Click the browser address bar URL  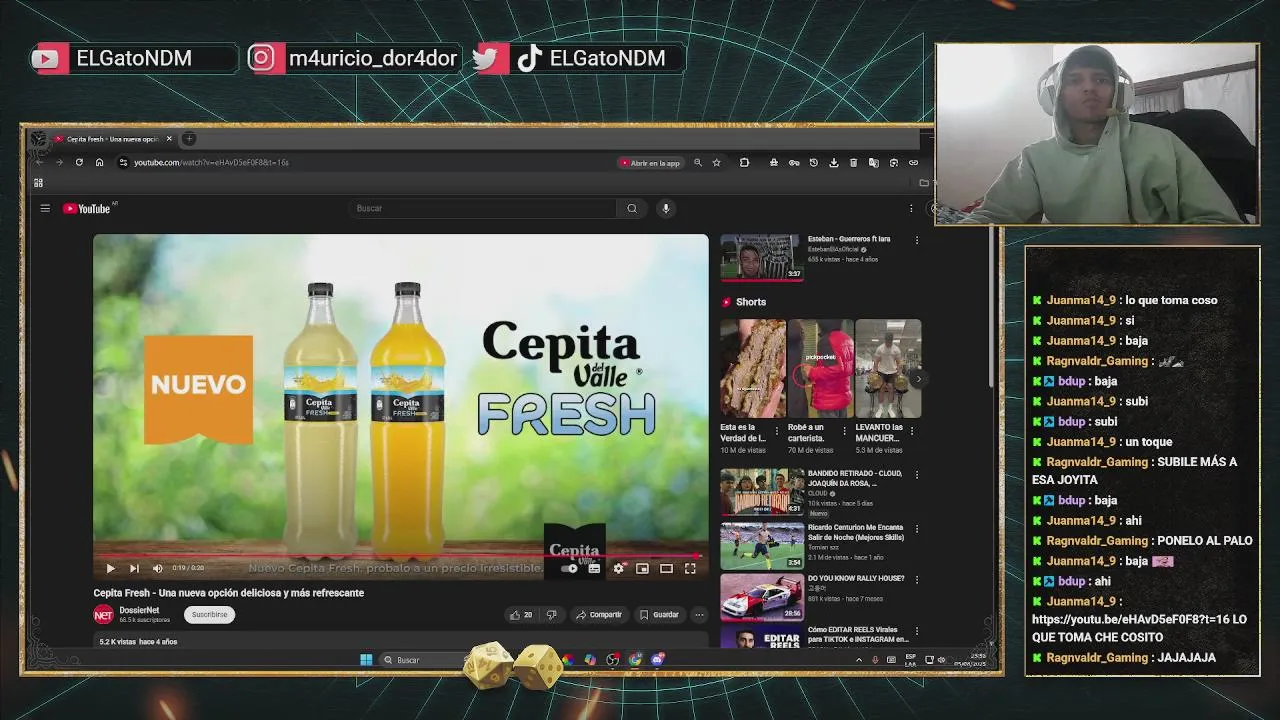tap(211, 162)
